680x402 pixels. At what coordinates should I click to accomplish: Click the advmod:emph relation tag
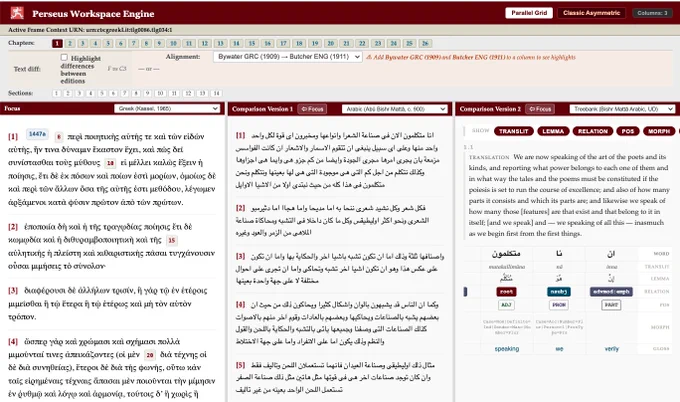tap(611, 292)
